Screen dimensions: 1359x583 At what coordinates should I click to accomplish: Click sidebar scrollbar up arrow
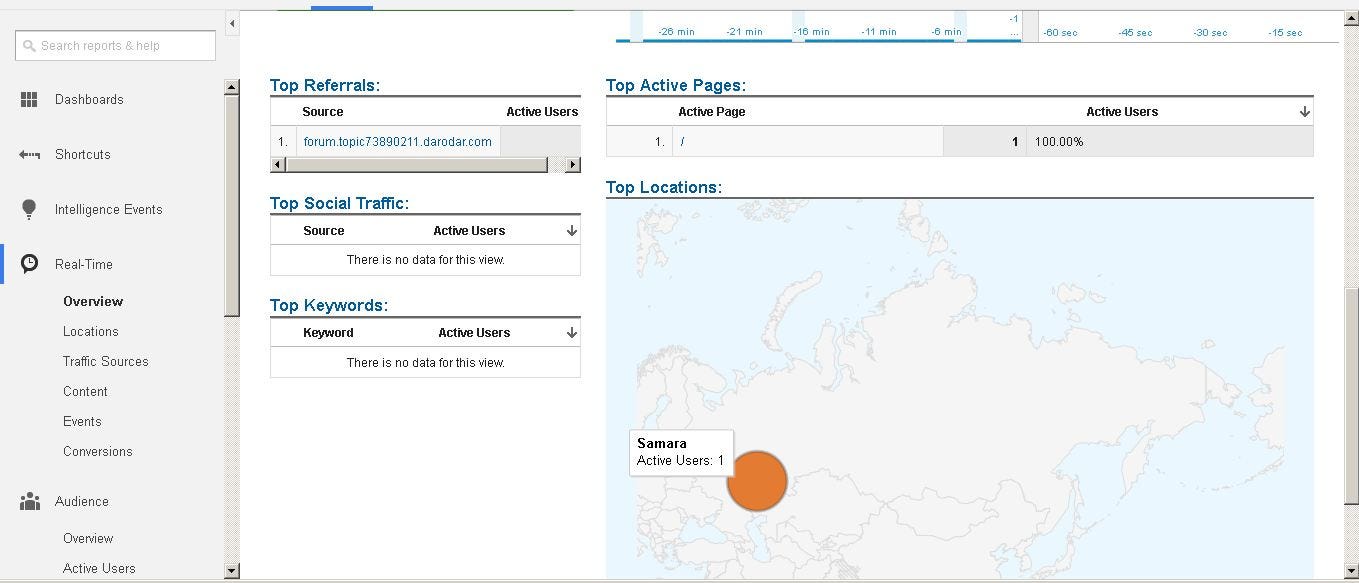[232, 87]
